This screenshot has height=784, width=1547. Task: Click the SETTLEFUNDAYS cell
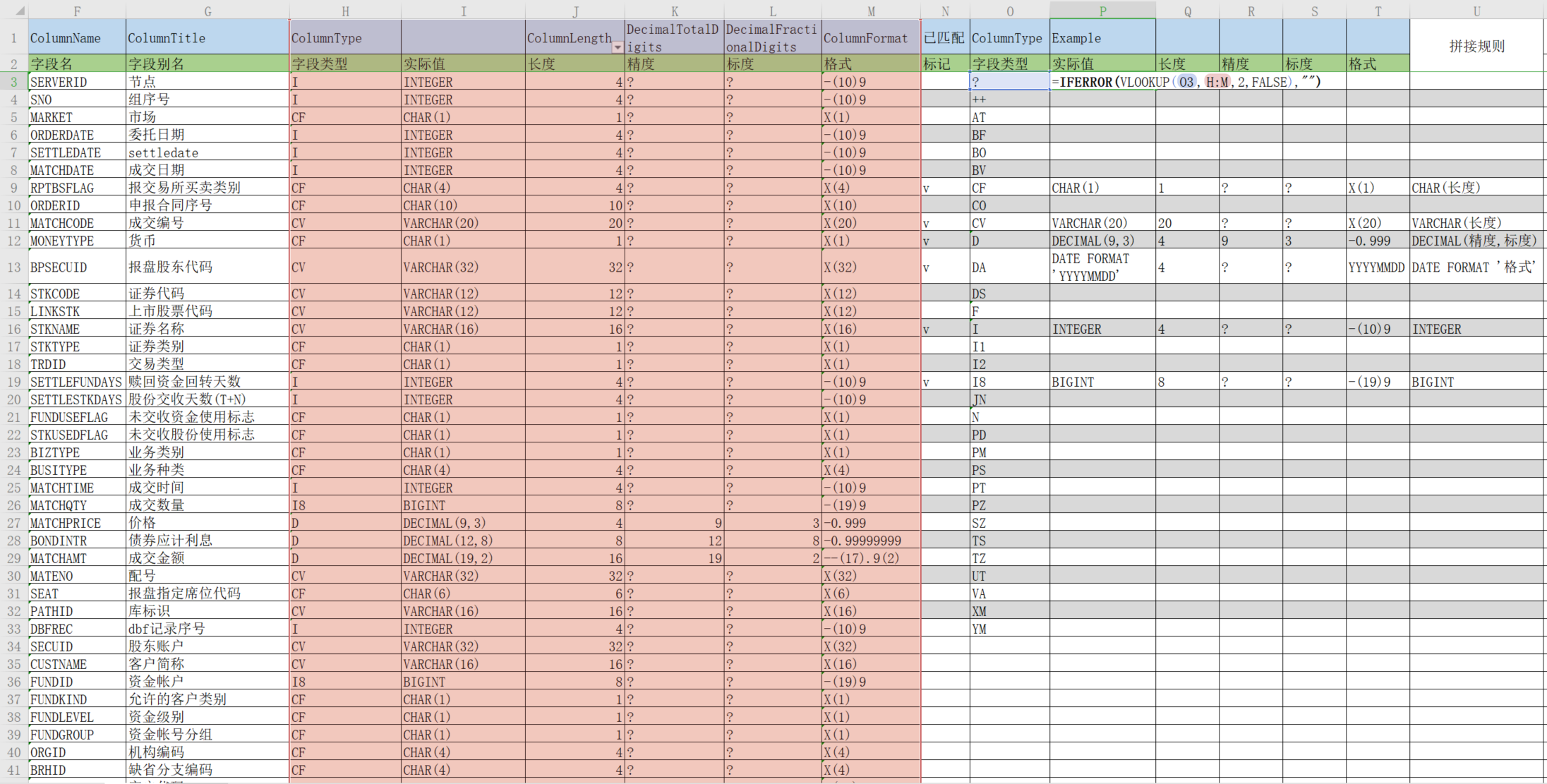click(x=77, y=382)
